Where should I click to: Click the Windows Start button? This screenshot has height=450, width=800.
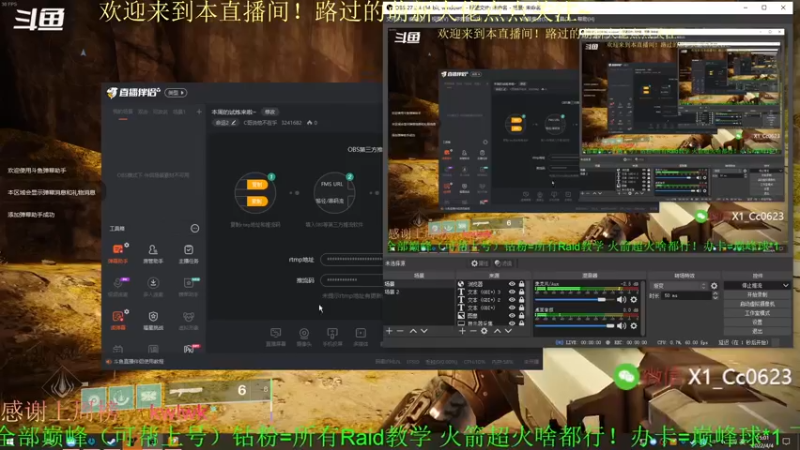(x=9, y=442)
